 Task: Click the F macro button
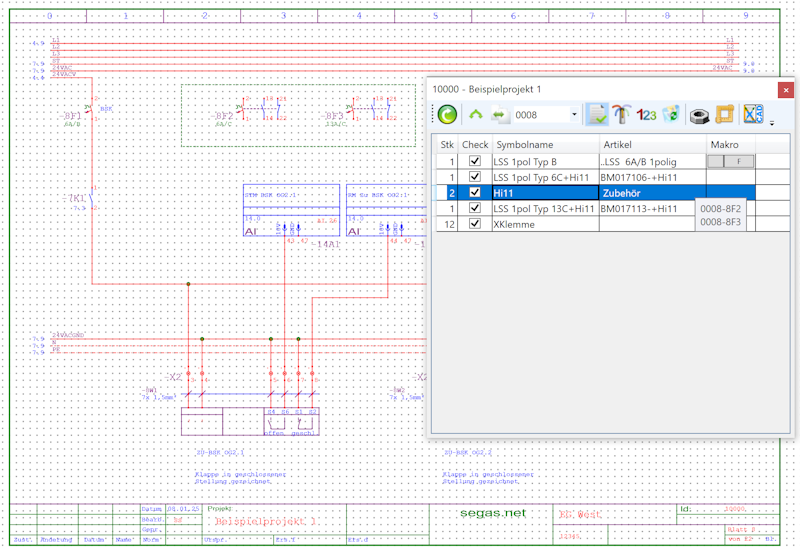click(738, 162)
